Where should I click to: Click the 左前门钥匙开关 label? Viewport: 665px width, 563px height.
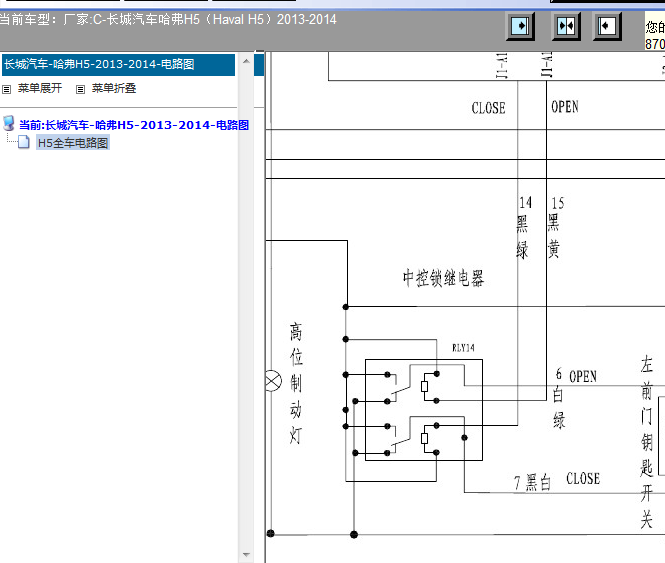pyautogui.click(x=646, y=442)
